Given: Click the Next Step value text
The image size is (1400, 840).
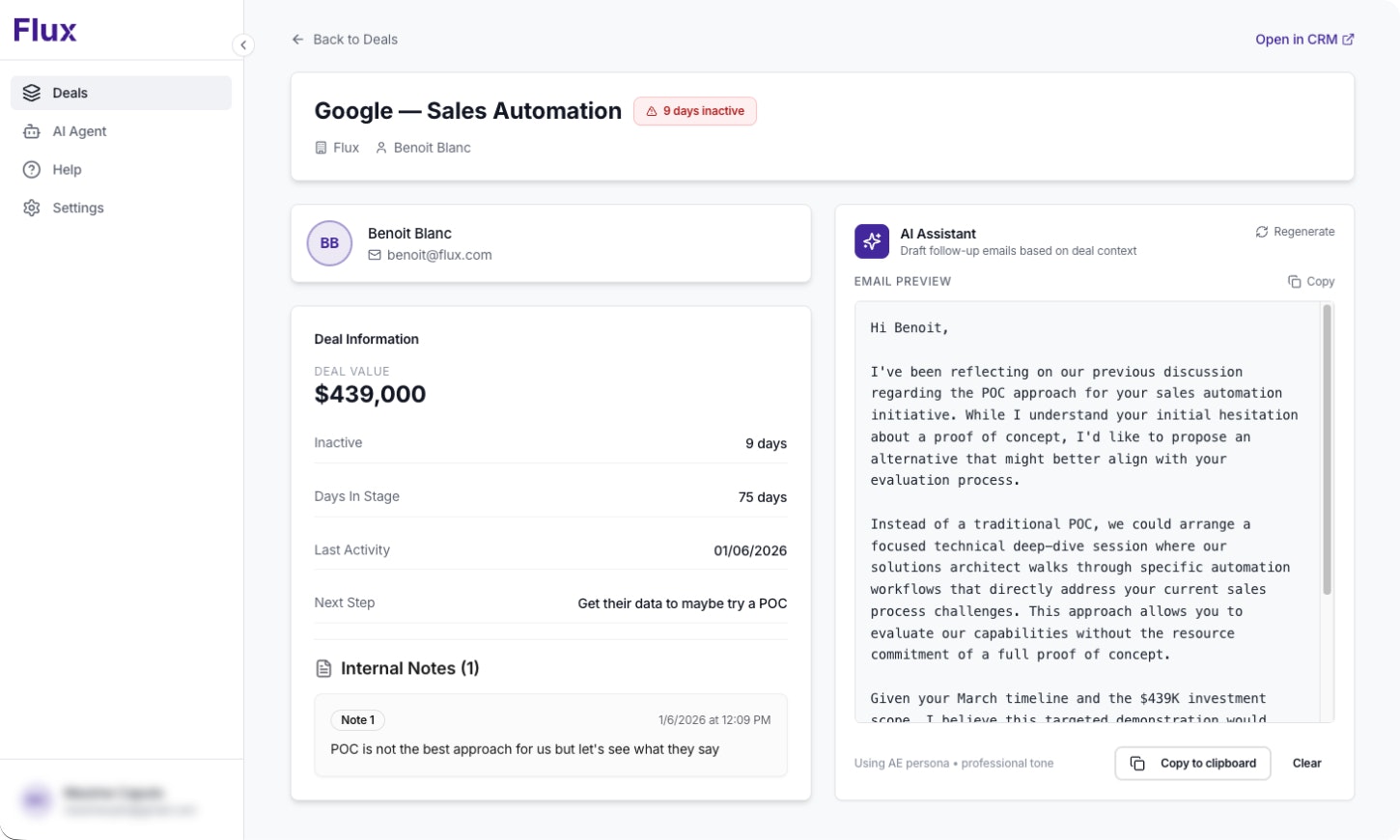Looking at the screenshot, I should pyautogui.click(x=683, y=603).
